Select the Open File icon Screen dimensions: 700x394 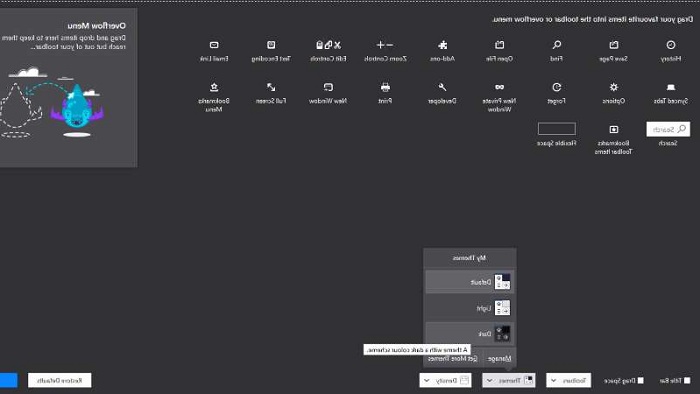(500, 45)
